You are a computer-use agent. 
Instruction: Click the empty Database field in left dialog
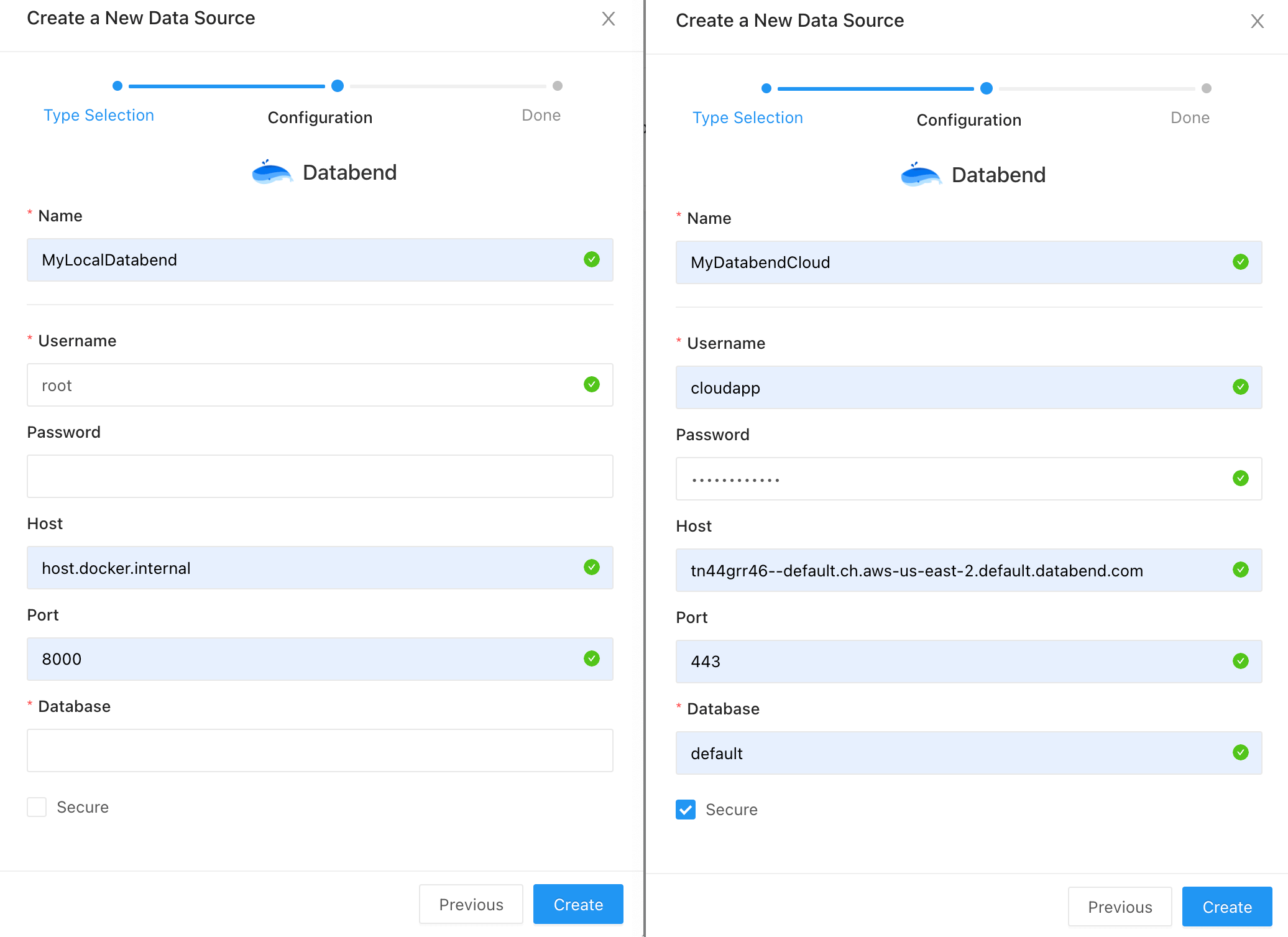320,750
